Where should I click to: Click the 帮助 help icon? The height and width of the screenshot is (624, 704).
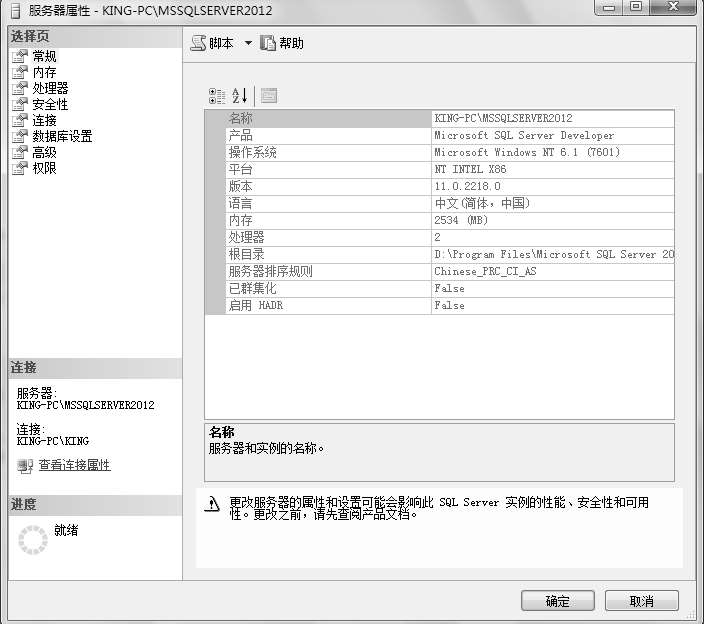click(x=268, y=43)
